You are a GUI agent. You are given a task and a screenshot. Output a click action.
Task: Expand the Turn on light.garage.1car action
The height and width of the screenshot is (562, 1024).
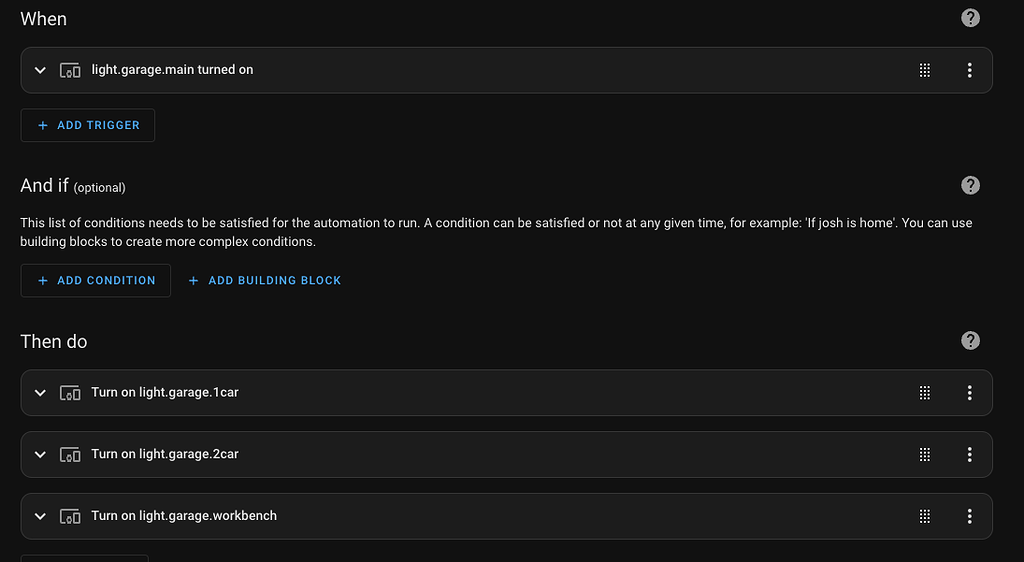(40, 393)
